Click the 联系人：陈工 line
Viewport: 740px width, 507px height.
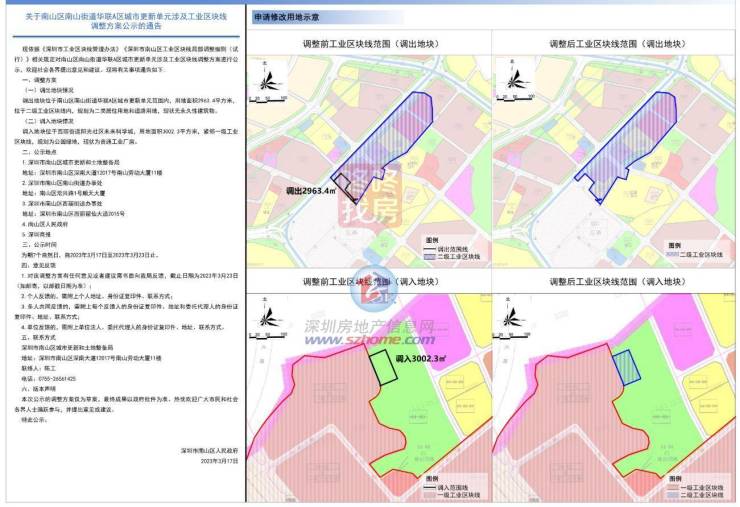tap(39, 368)
